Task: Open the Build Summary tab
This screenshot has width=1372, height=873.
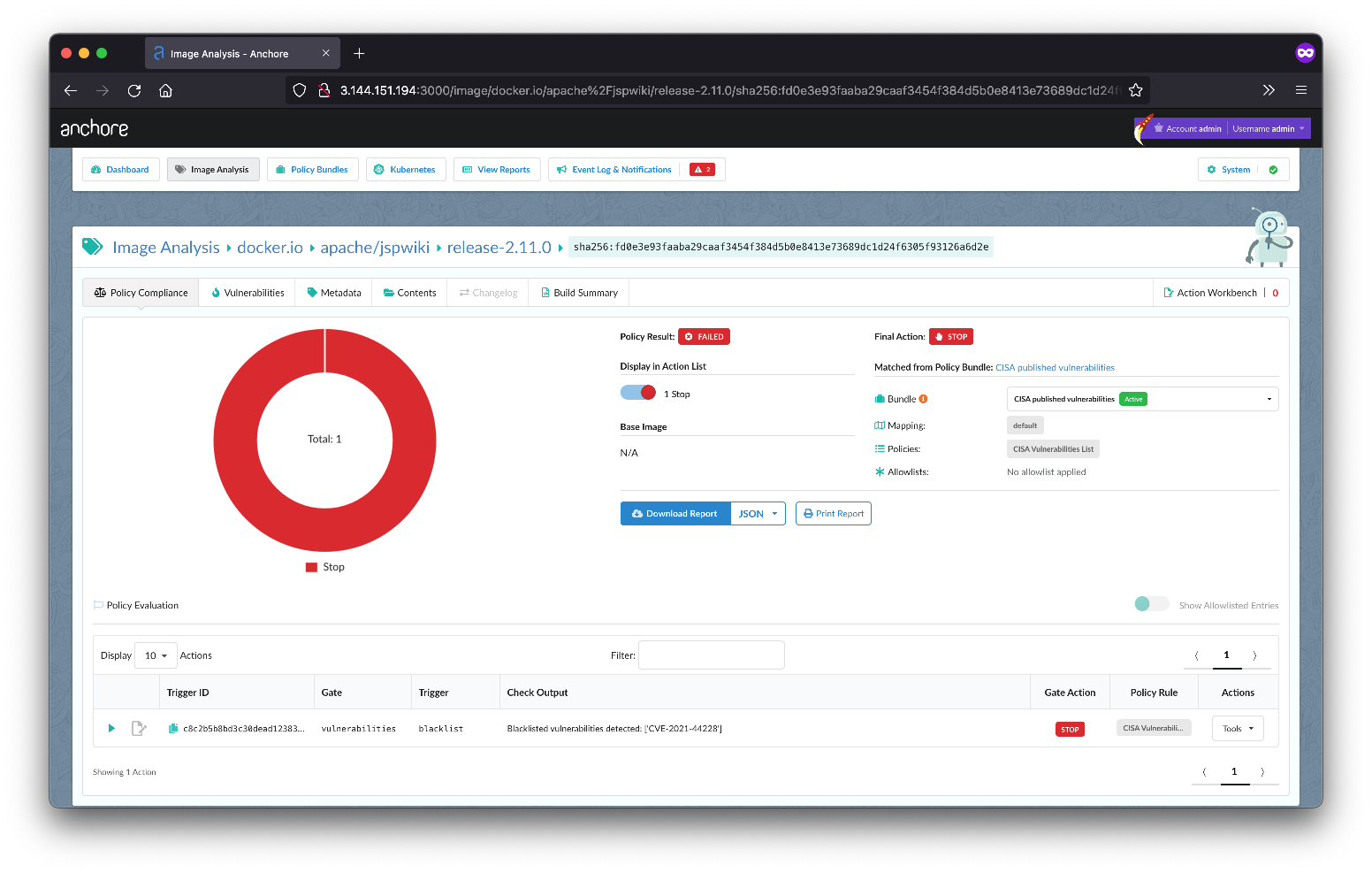Action: pyautogui.click(x=579, y=293)
